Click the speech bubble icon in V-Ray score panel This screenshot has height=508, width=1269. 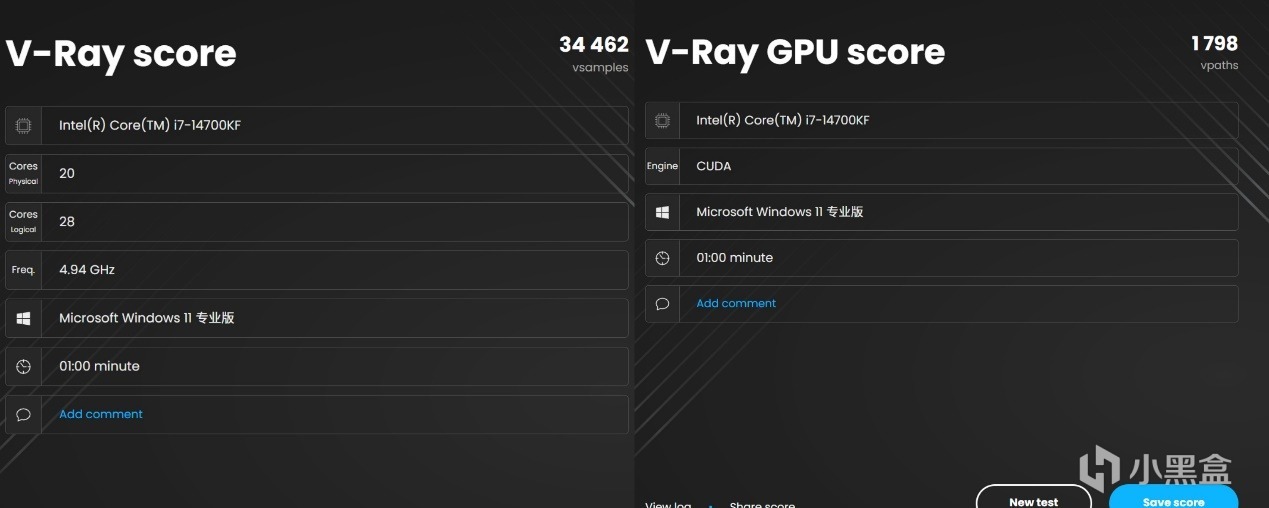tap(23, 414)
